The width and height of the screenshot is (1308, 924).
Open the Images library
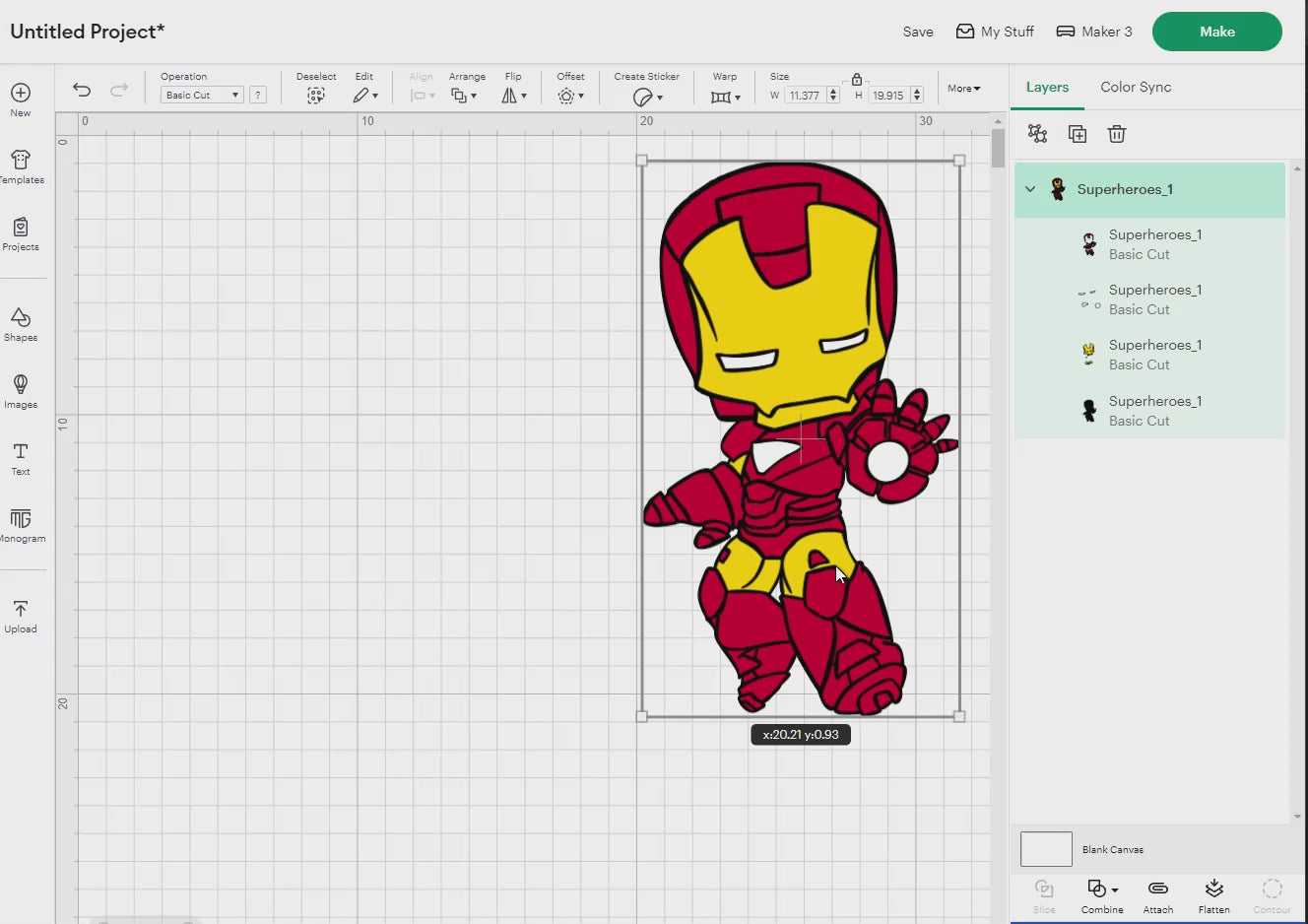21,391
